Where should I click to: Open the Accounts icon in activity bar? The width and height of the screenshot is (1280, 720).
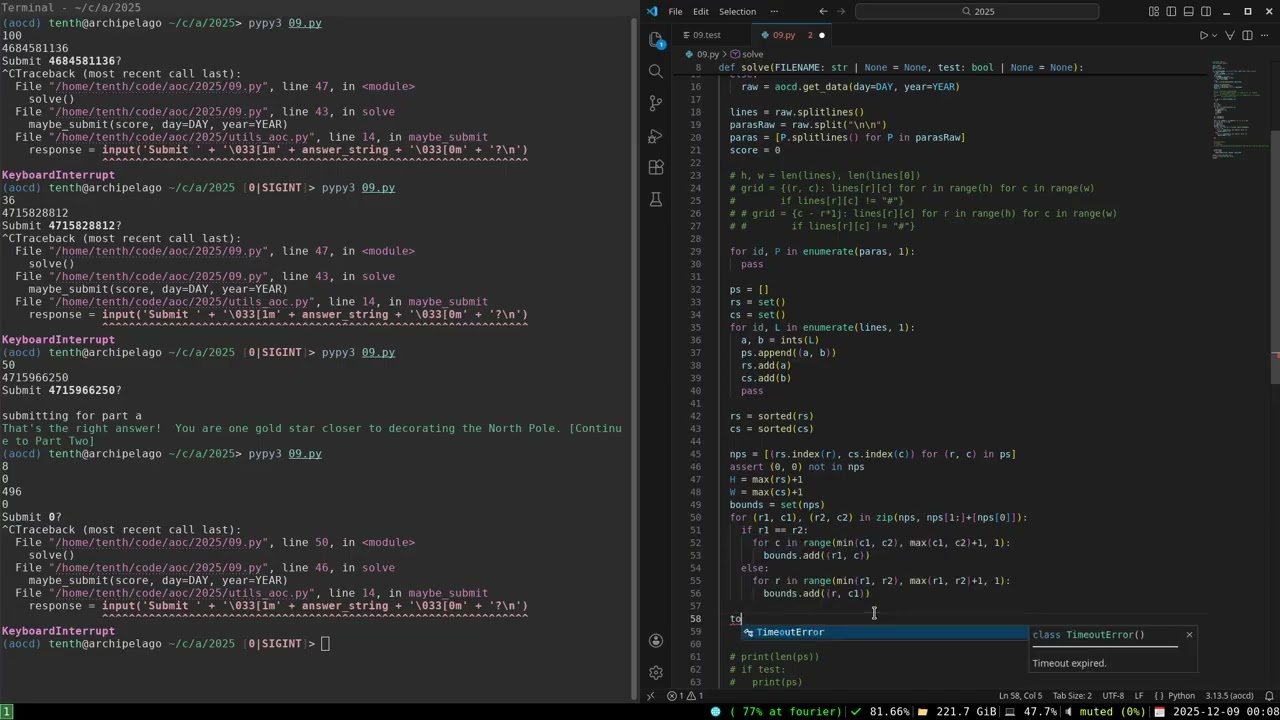coord(656,641)
